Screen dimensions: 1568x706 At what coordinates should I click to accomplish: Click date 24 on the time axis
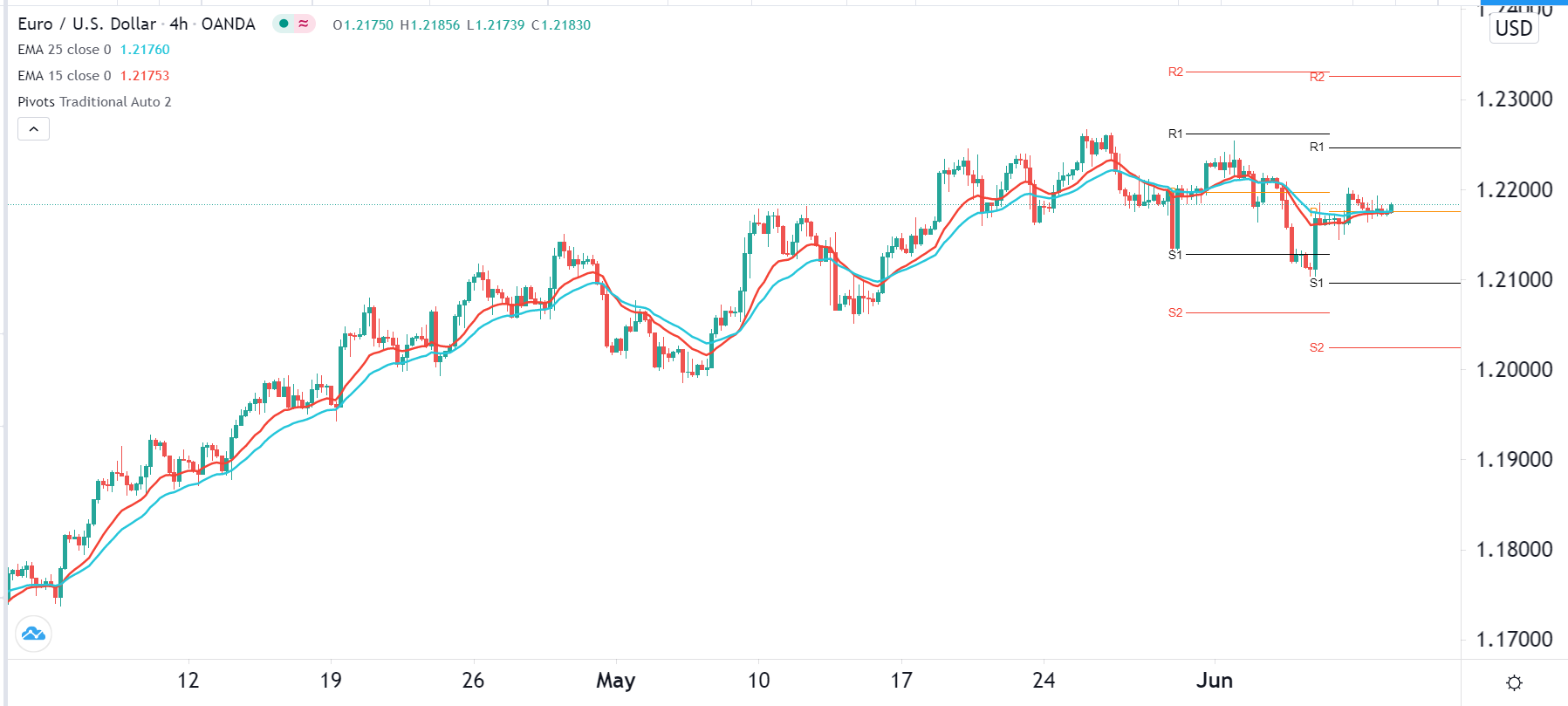(x=1044, y=681)
